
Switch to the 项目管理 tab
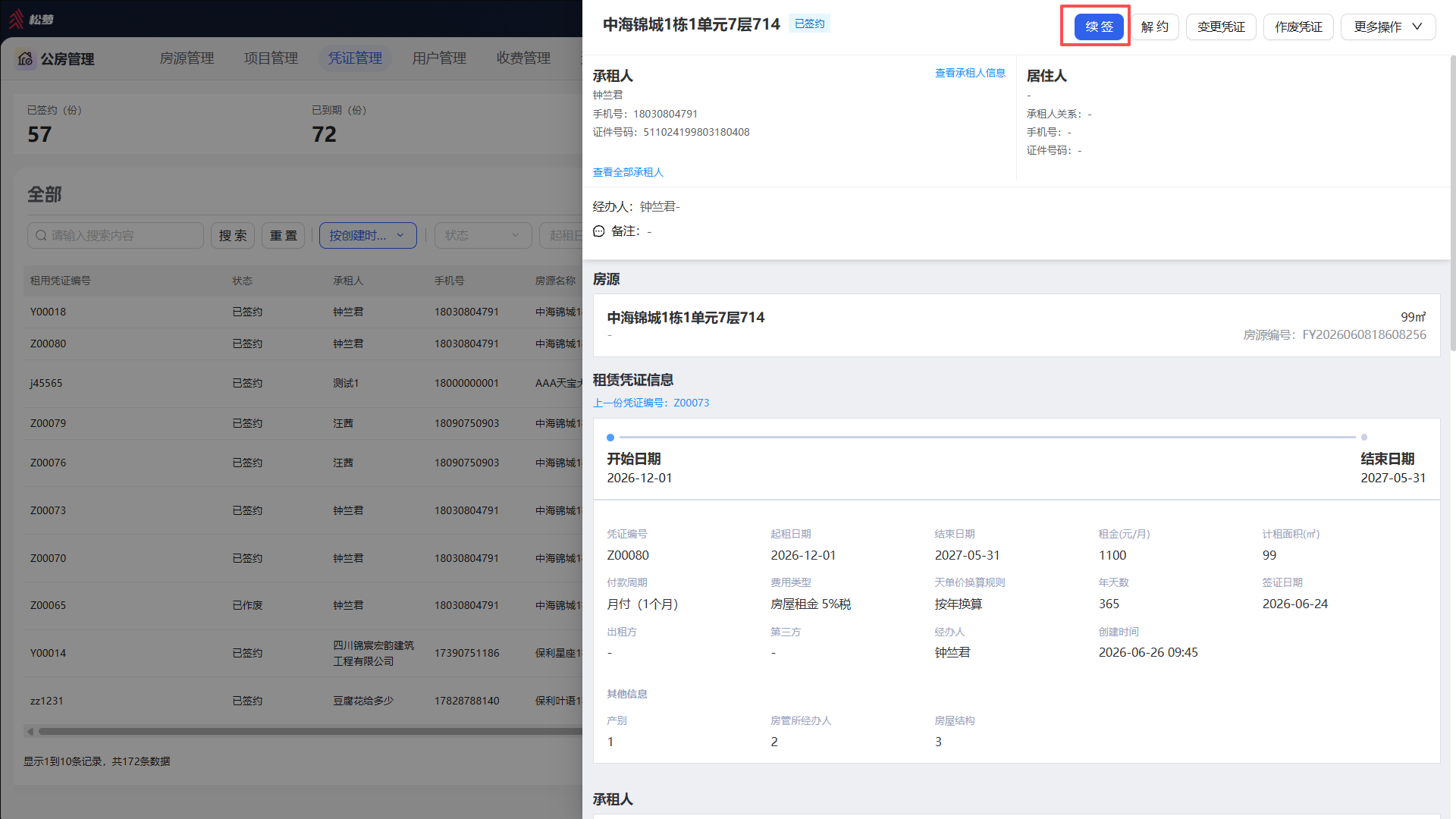click(x=271, y=58)
